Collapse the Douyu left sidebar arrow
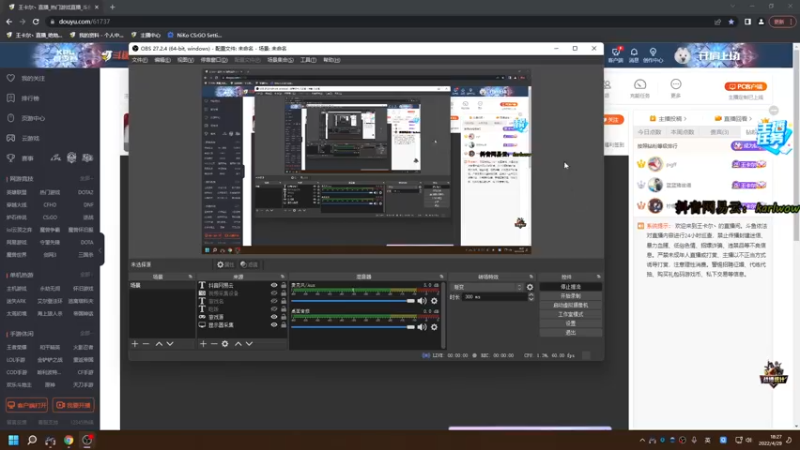The width and height of the screenshot is (800, 450). 101,250
